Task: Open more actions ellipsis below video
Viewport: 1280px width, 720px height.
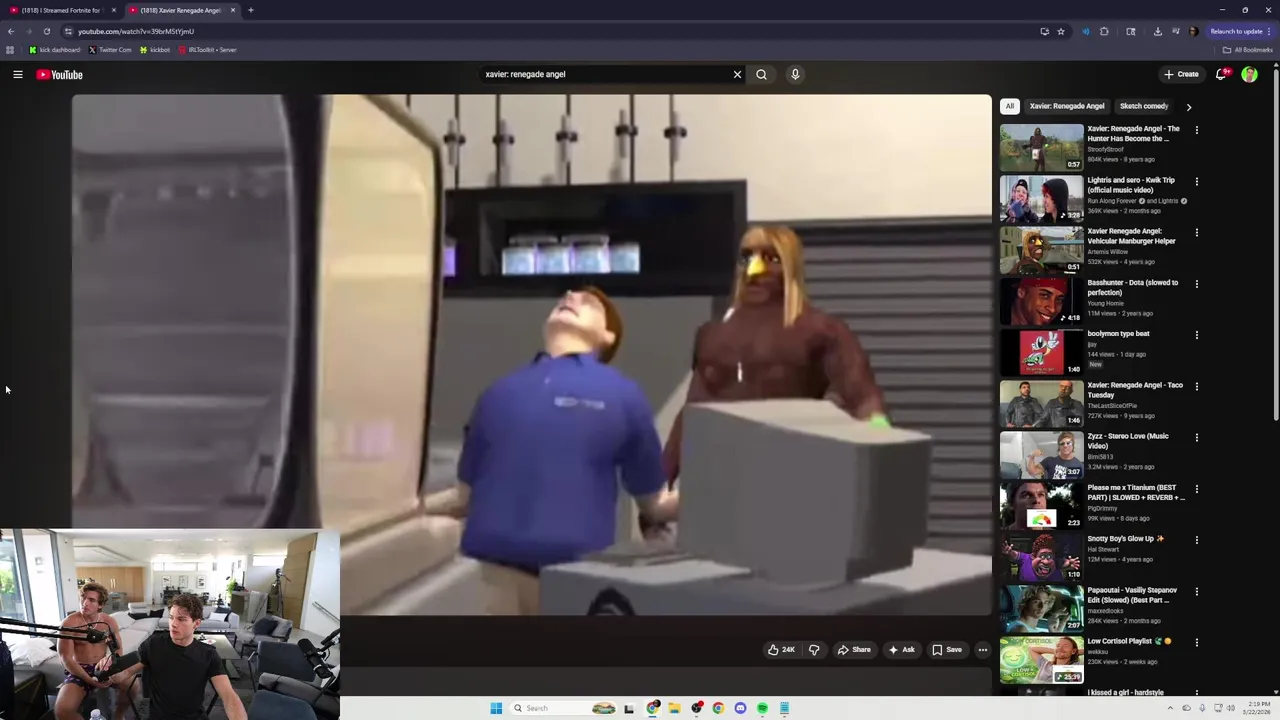Action: 982,650
